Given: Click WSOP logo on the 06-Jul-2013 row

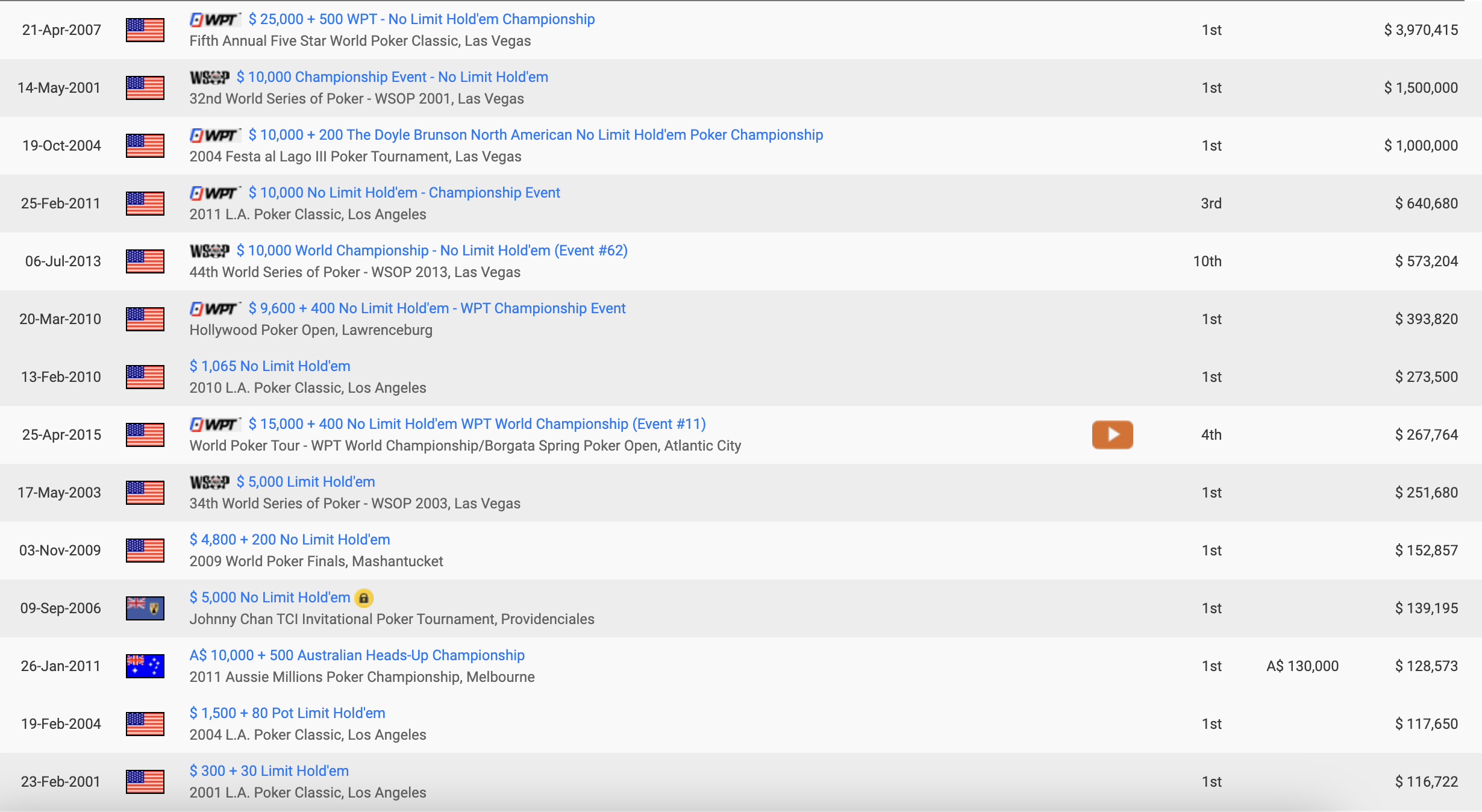Looking at the screenshot, I should [x=209, y=251].
